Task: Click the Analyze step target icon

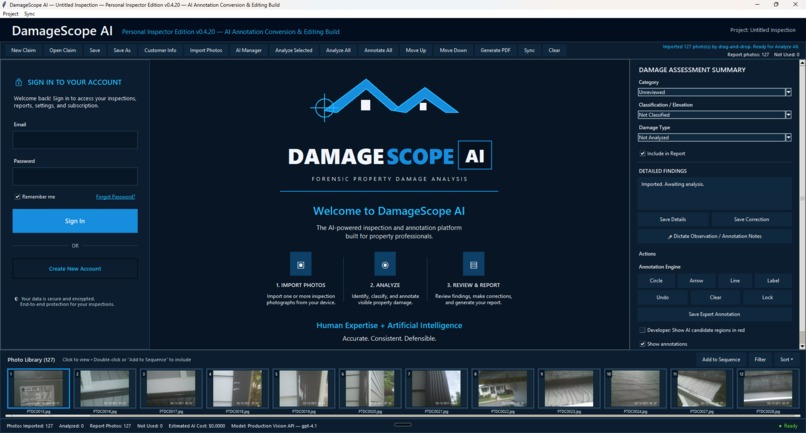Action: [385, 264]
